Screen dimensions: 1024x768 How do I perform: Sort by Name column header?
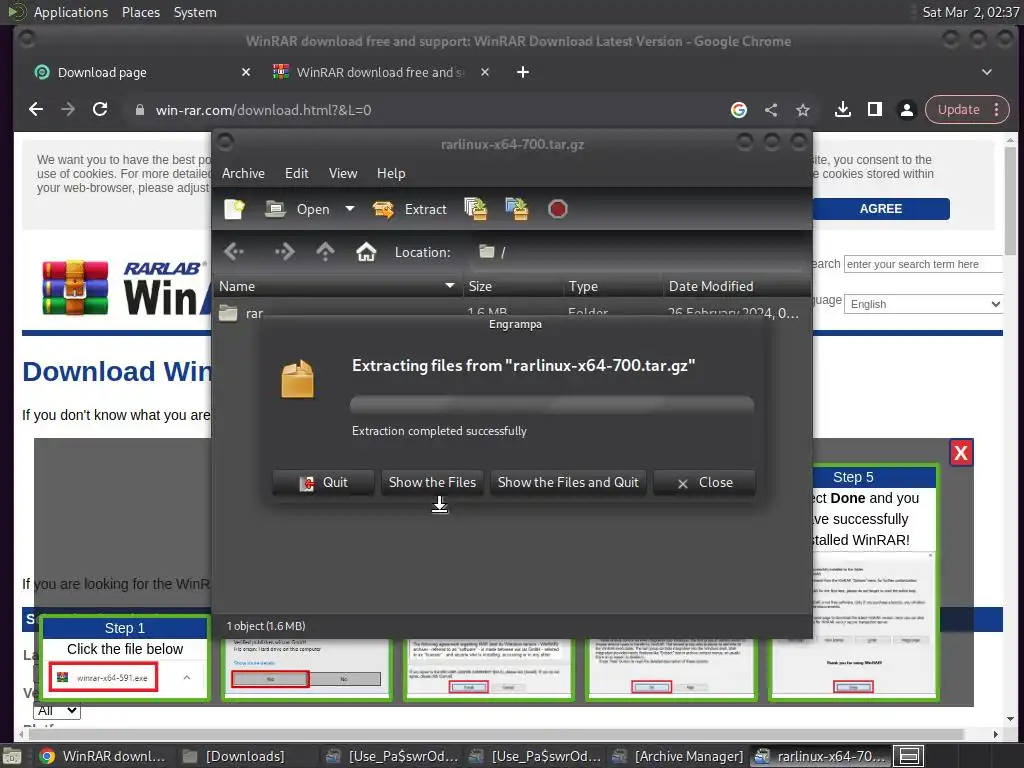point(337,286)
